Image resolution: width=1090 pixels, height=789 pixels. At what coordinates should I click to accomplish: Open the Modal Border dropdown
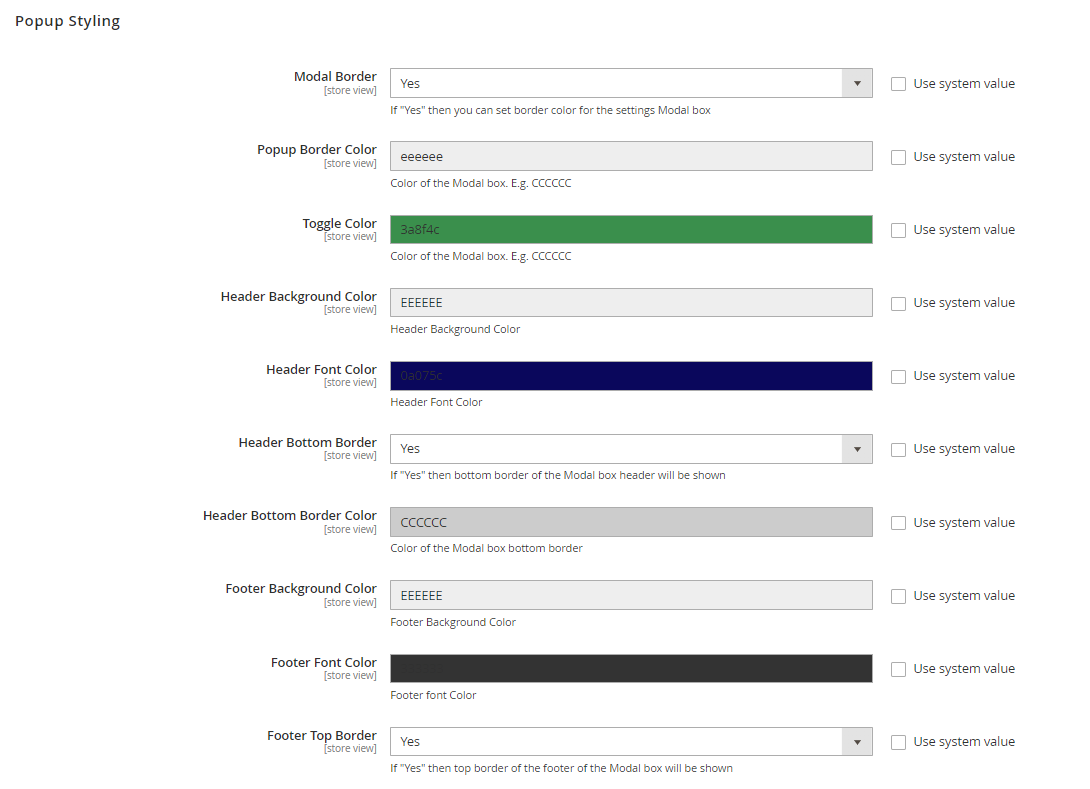pos(630,84)
